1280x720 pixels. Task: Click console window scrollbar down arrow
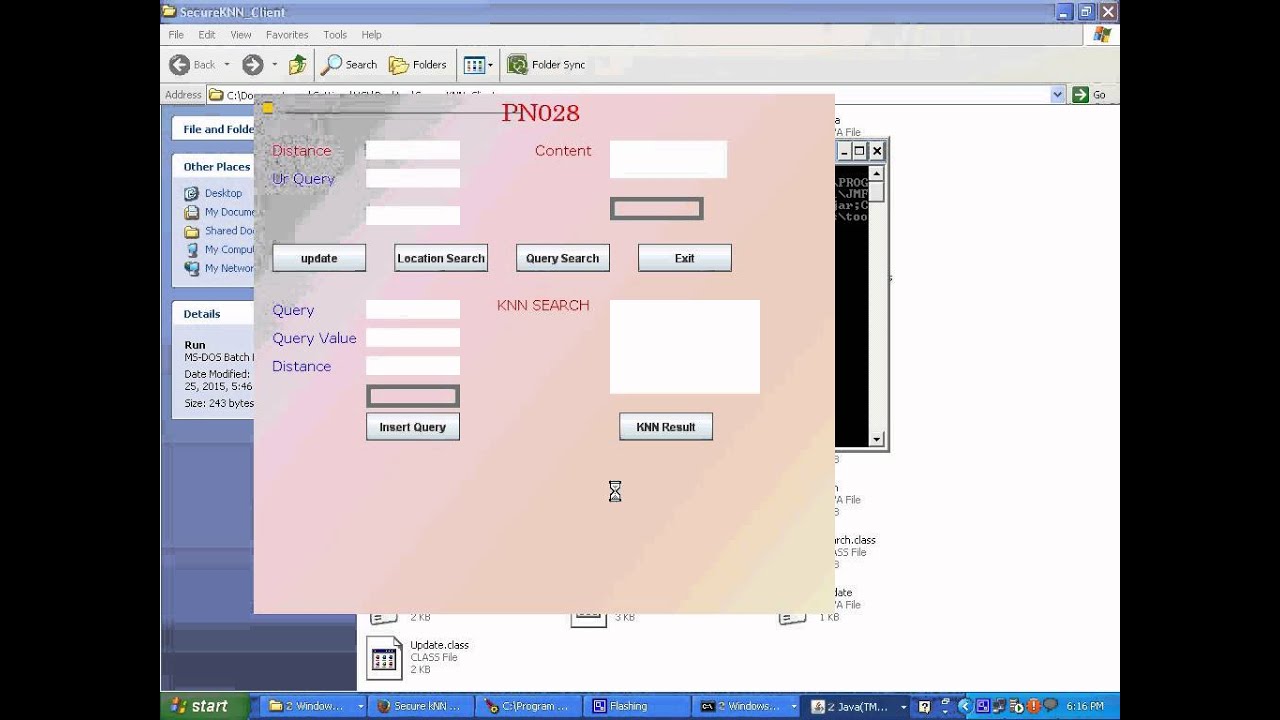click(x=876, y=439)
